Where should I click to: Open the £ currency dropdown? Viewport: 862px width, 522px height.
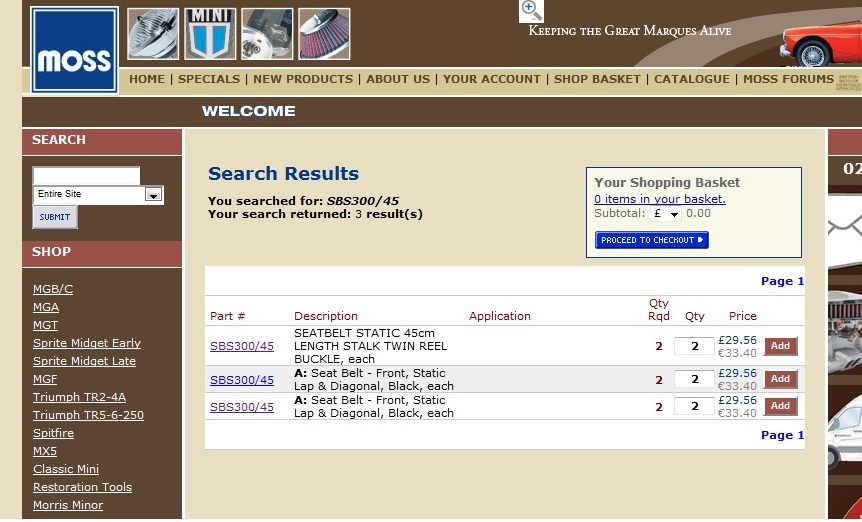[x=666, y=214]
